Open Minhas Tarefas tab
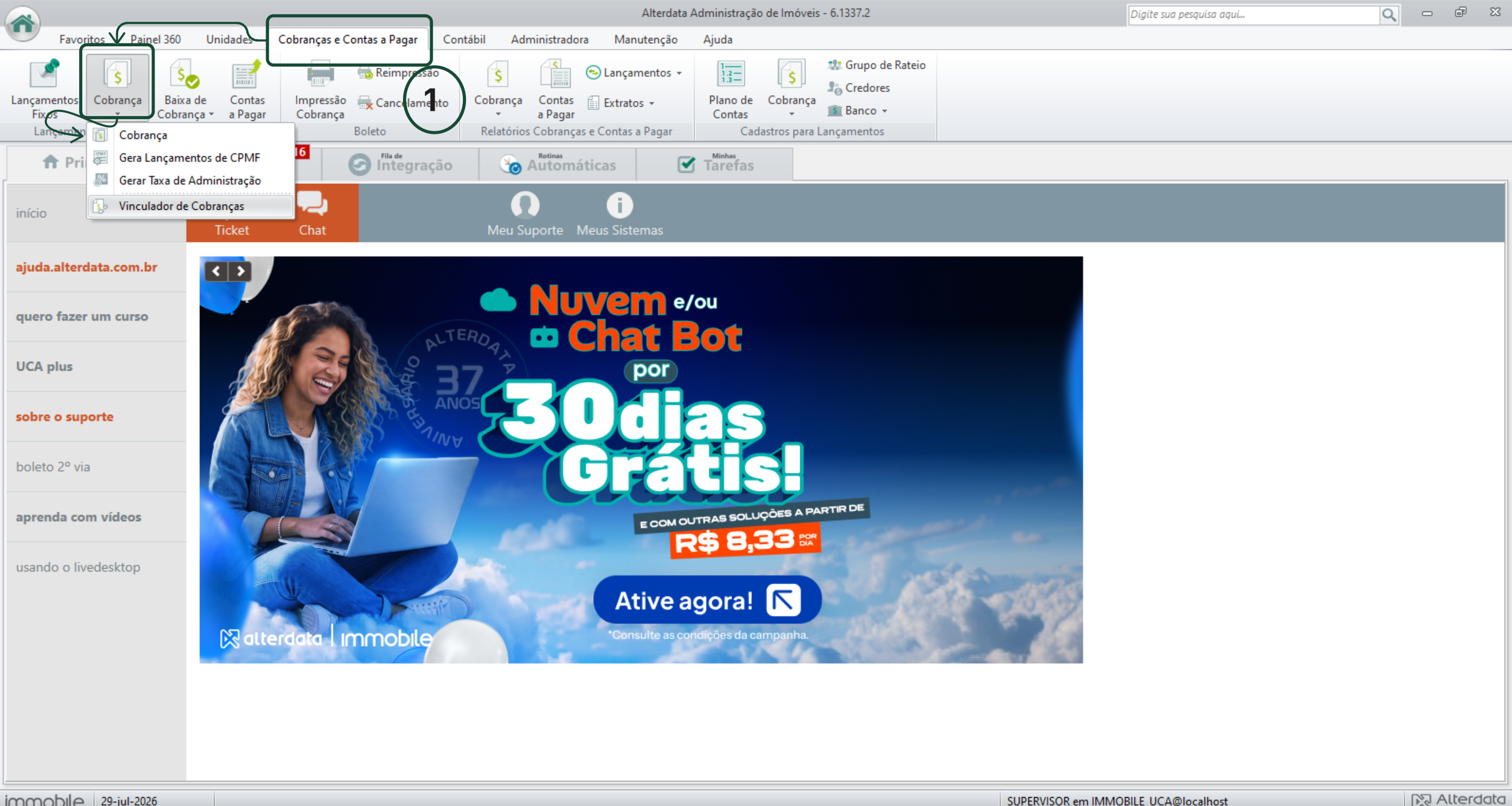Viewport: 1512px width, 806px height. [714, 164]
